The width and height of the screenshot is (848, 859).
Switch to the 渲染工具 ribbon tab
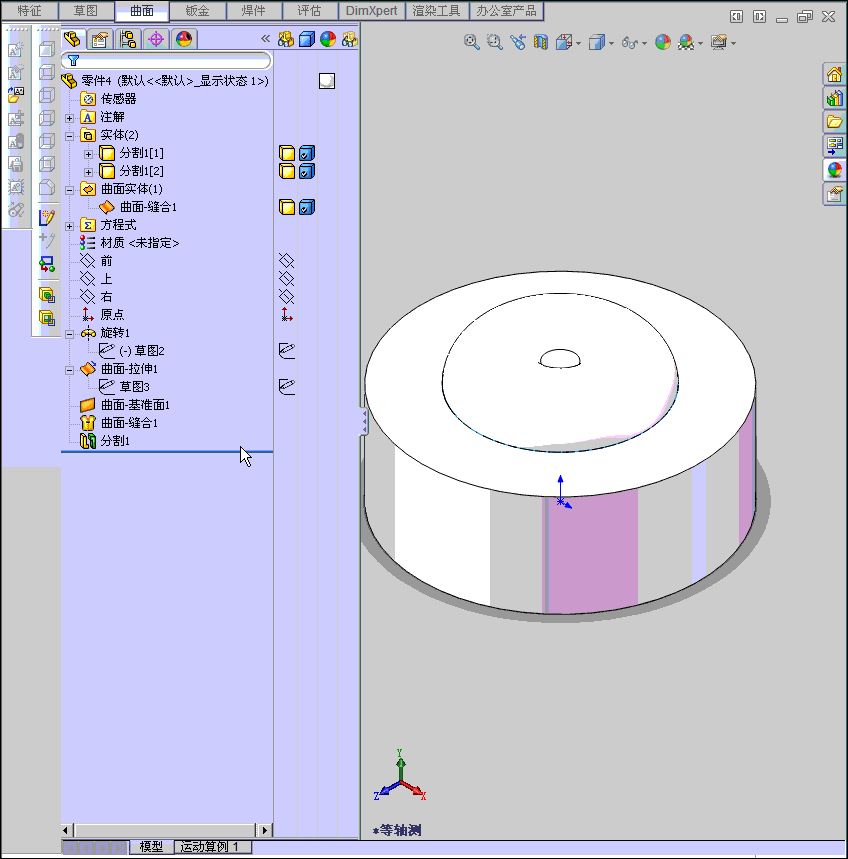[437, 10]
